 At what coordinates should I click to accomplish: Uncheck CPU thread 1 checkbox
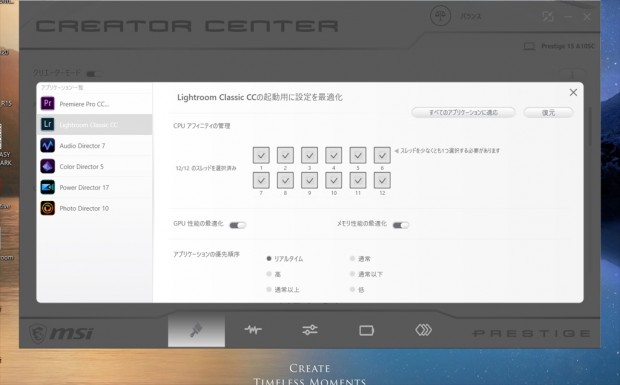coord(261,155)
